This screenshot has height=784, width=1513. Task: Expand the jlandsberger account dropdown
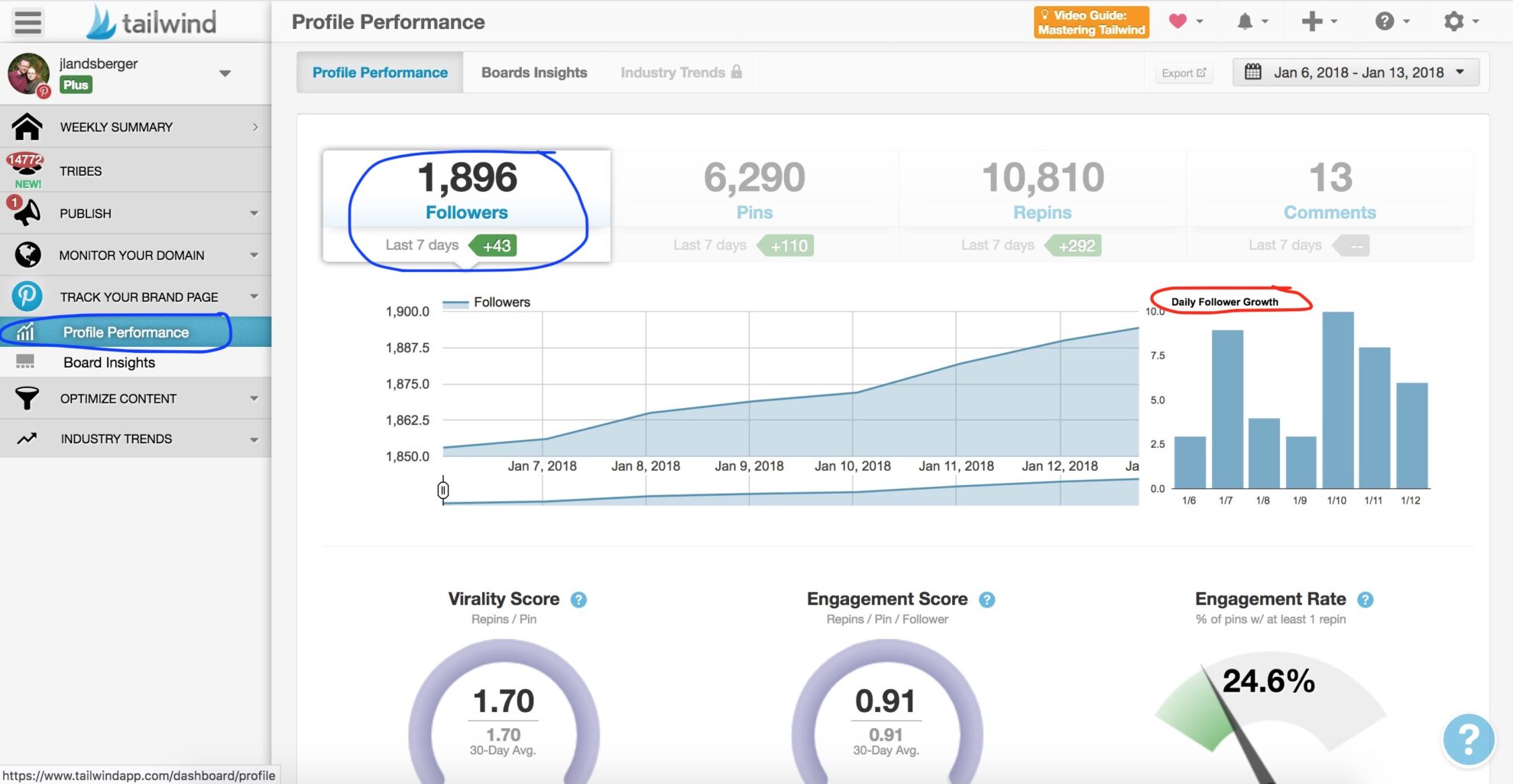[x=225, y=73]
